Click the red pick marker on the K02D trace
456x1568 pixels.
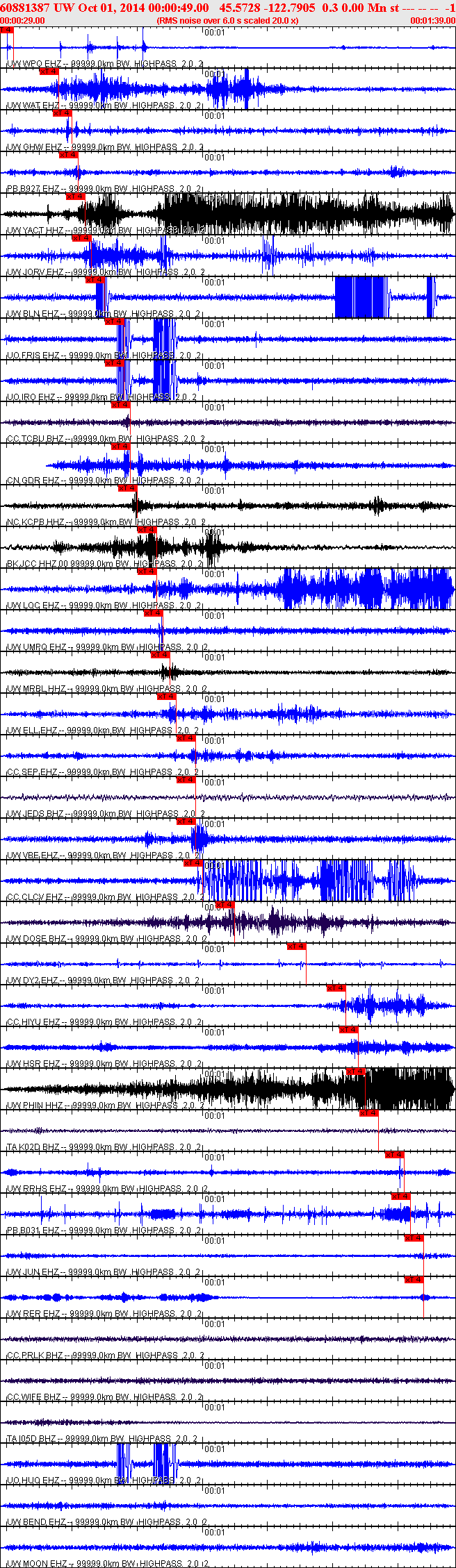tap(369, 1113)
